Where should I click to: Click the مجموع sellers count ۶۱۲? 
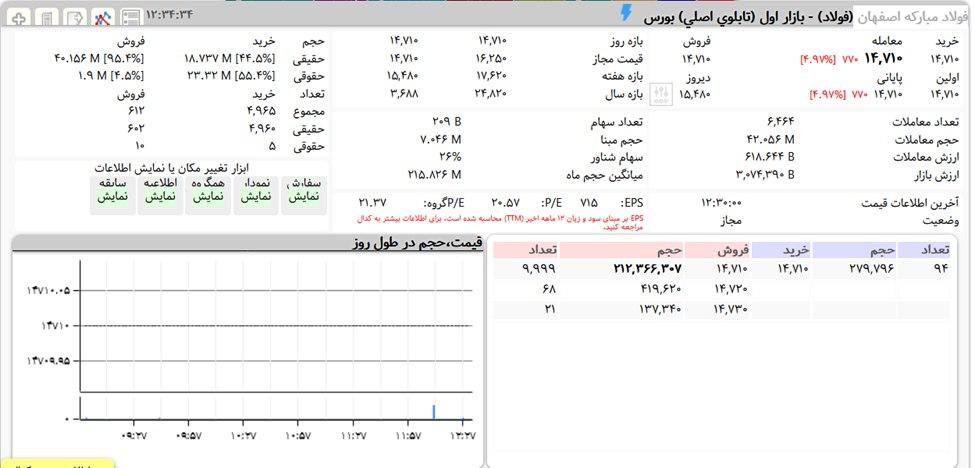[x=137, y=111]
